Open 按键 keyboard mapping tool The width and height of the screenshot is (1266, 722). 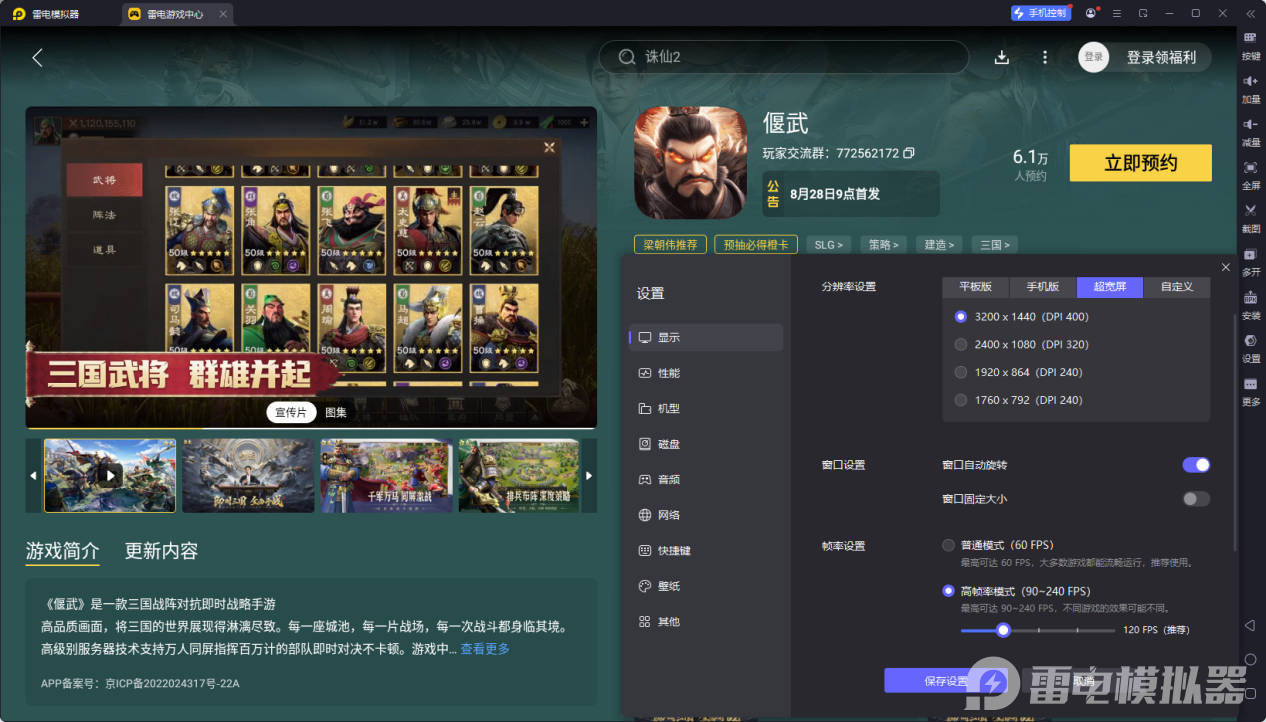(x=1251, y=46)
